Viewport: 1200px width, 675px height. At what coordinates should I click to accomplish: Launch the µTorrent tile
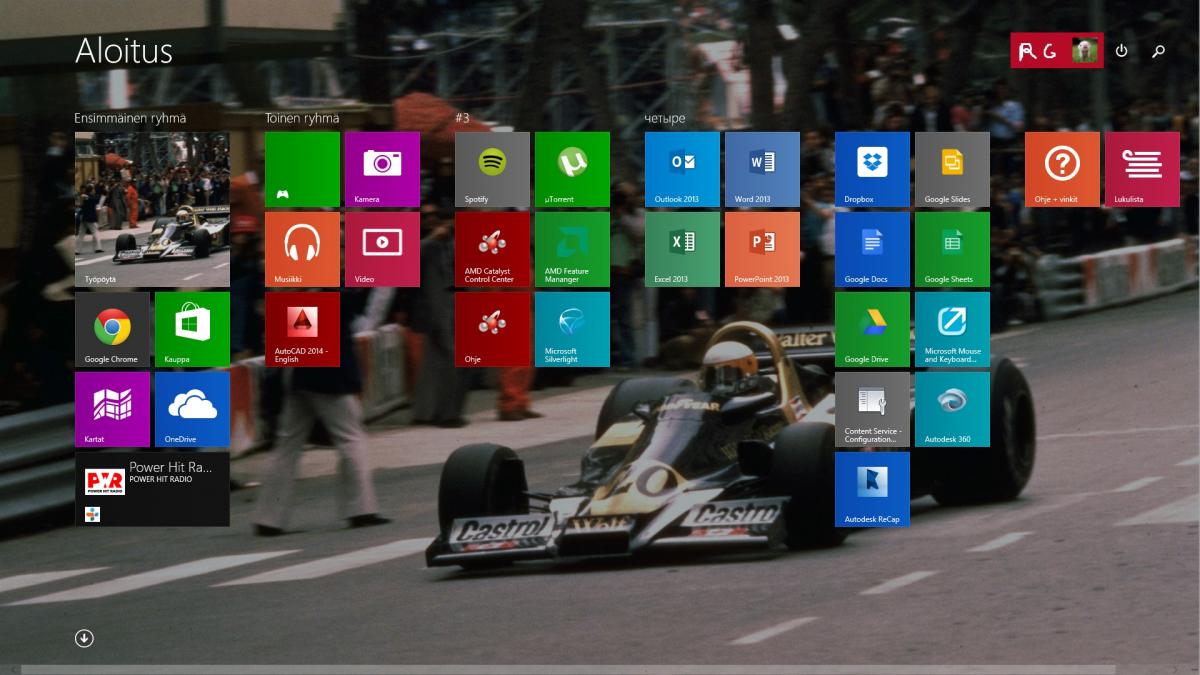coord(572,169)
